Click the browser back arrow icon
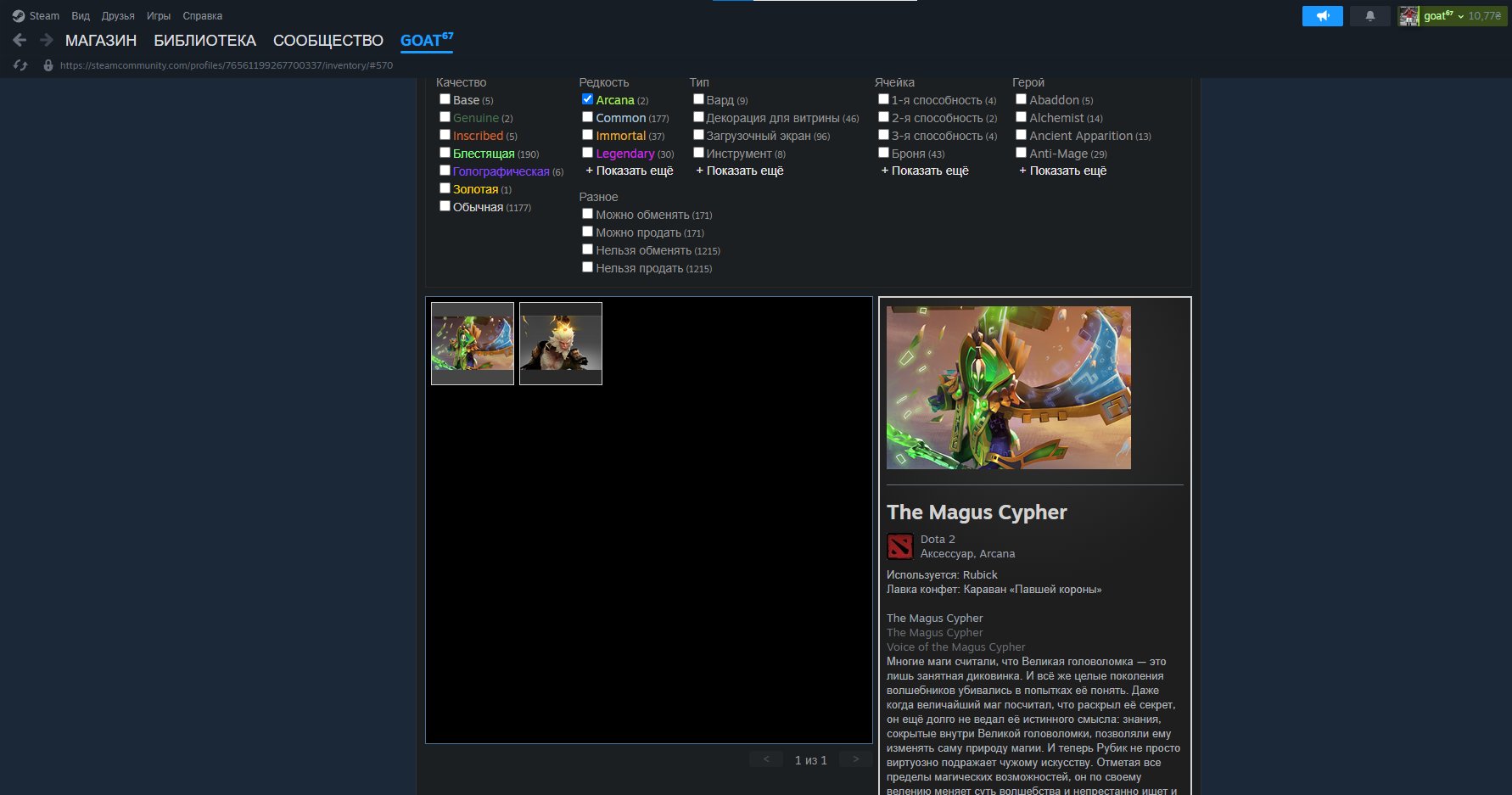 20,40
